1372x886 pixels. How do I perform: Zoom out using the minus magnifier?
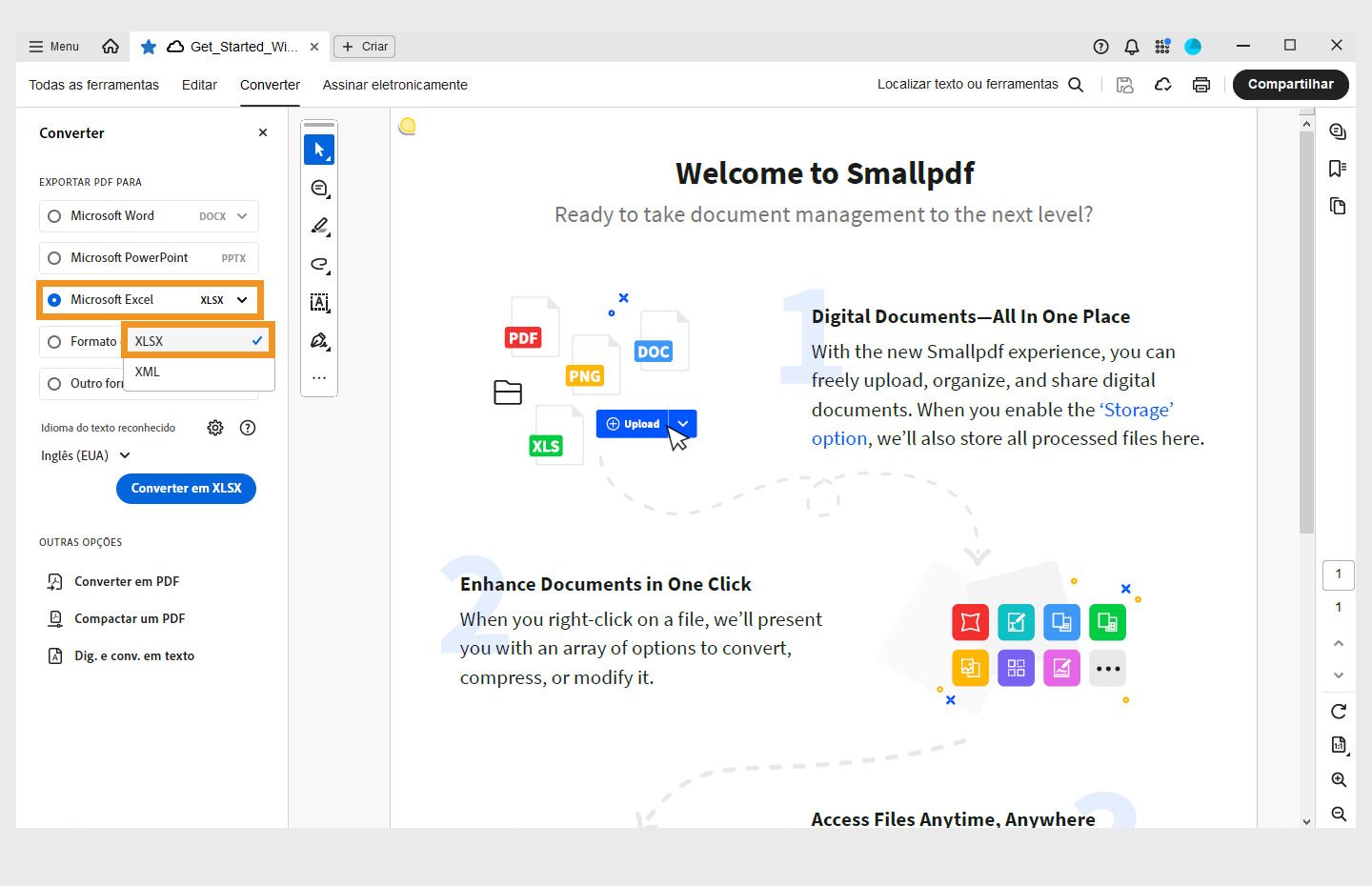point(1339,814)
